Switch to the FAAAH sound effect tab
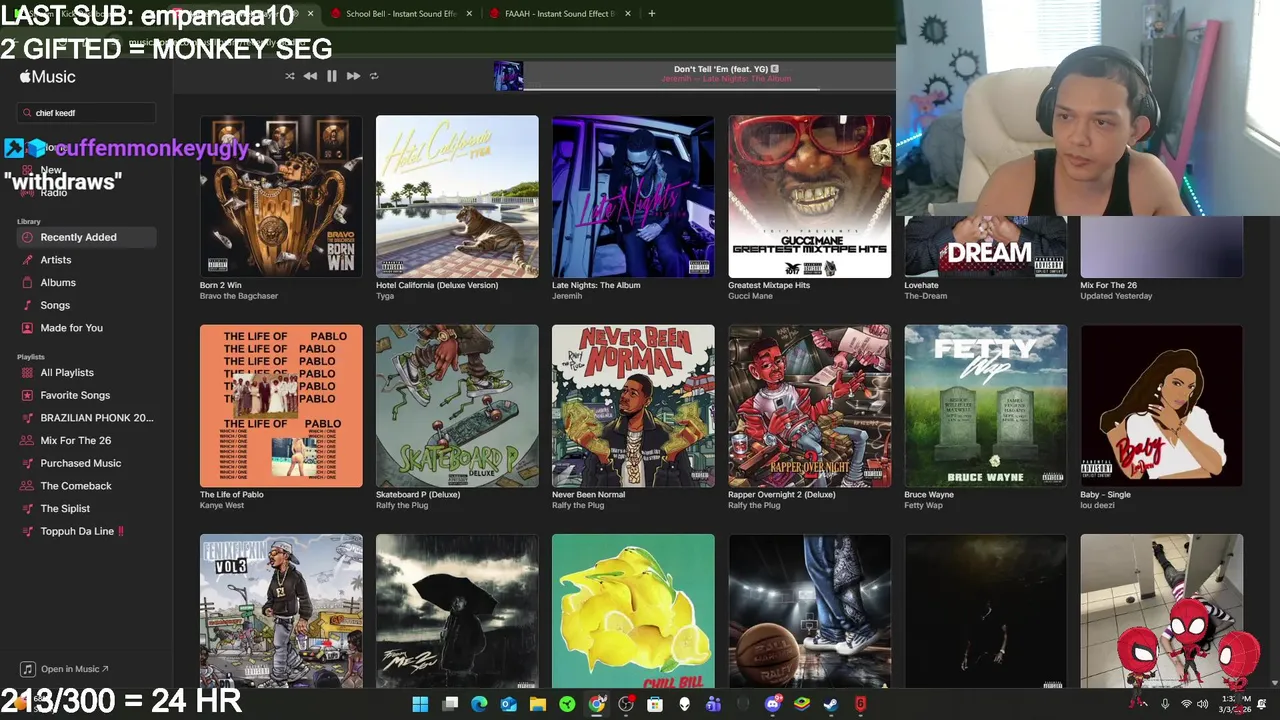The height and width of the screenshot is (720, 1280). tap(558, 14)
